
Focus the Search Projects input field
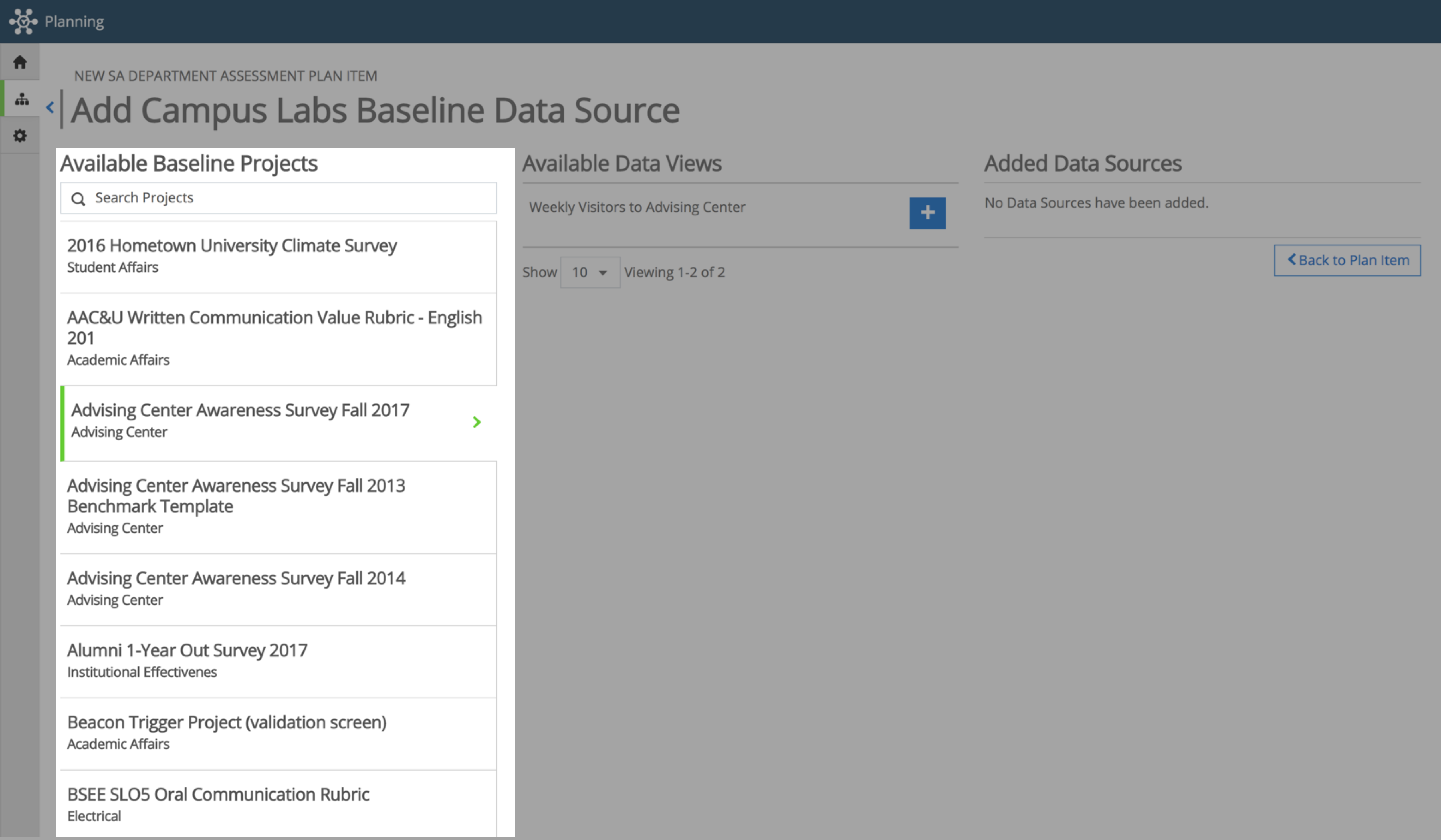(278, 198)
